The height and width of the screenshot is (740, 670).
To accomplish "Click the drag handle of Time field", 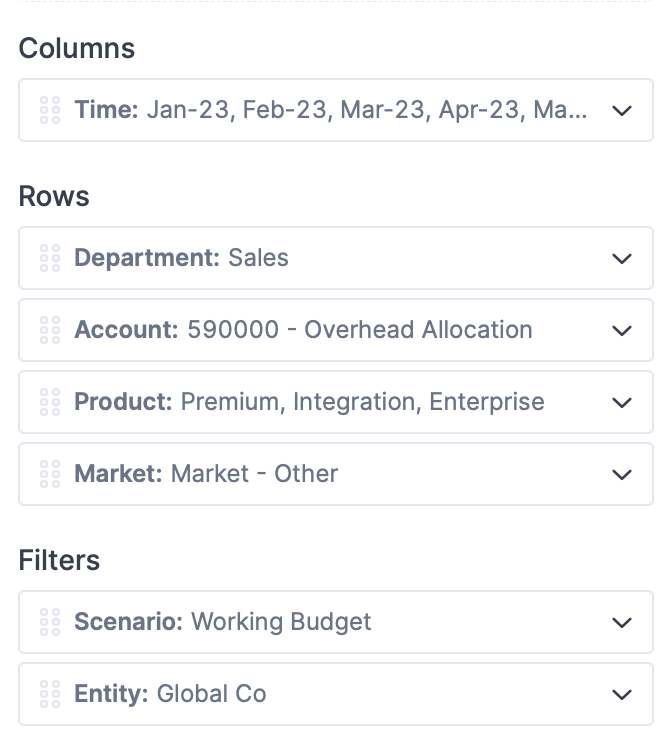I will (x=49, y=110).
